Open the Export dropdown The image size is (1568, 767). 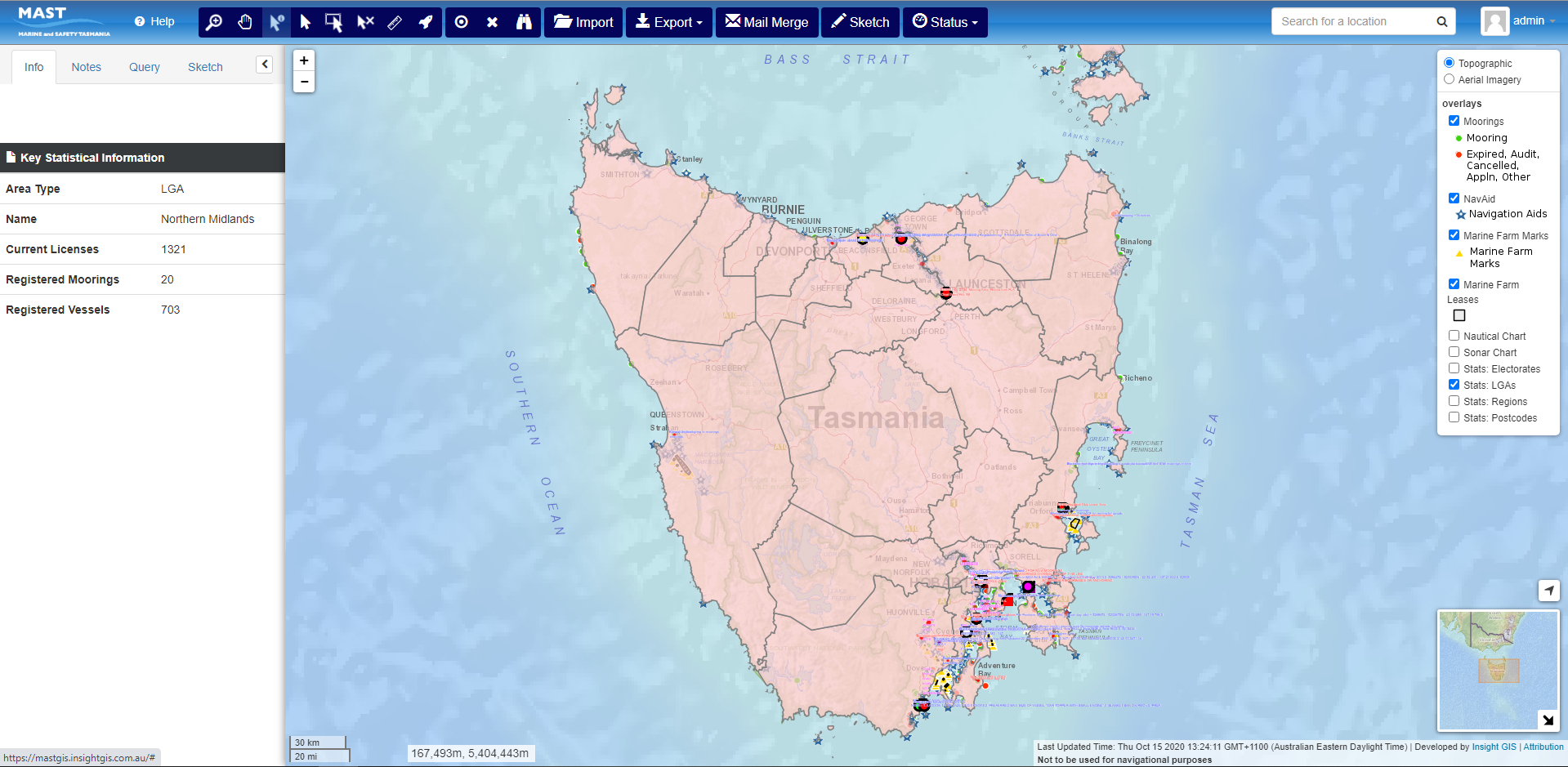click(668, 22)
